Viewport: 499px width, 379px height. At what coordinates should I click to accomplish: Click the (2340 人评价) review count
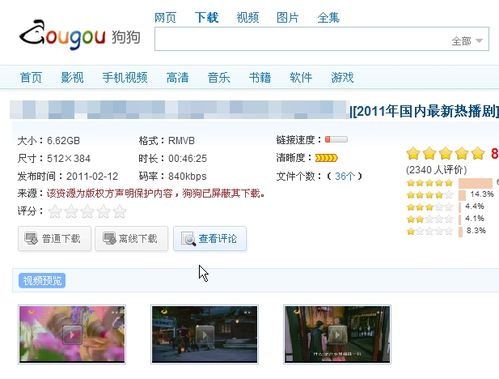[436, 170]
